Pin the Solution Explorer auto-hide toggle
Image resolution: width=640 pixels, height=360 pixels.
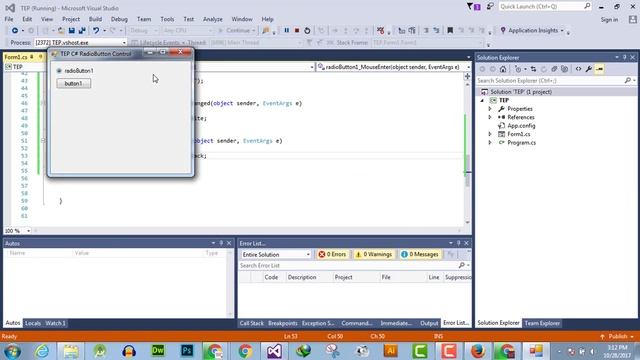pyautogui.click(x=624, y=58)
